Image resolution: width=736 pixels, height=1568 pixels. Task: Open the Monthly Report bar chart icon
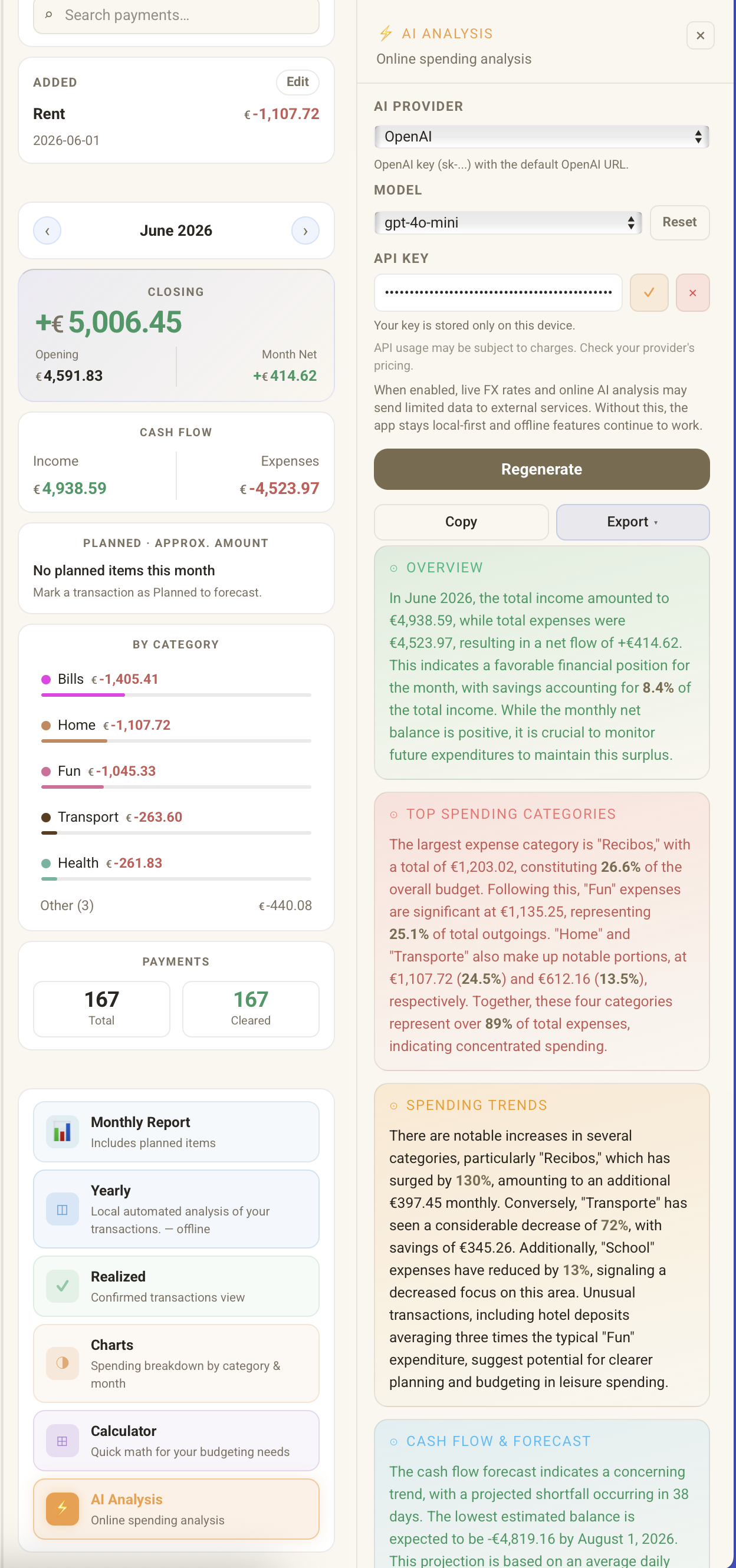[62, 1132]
